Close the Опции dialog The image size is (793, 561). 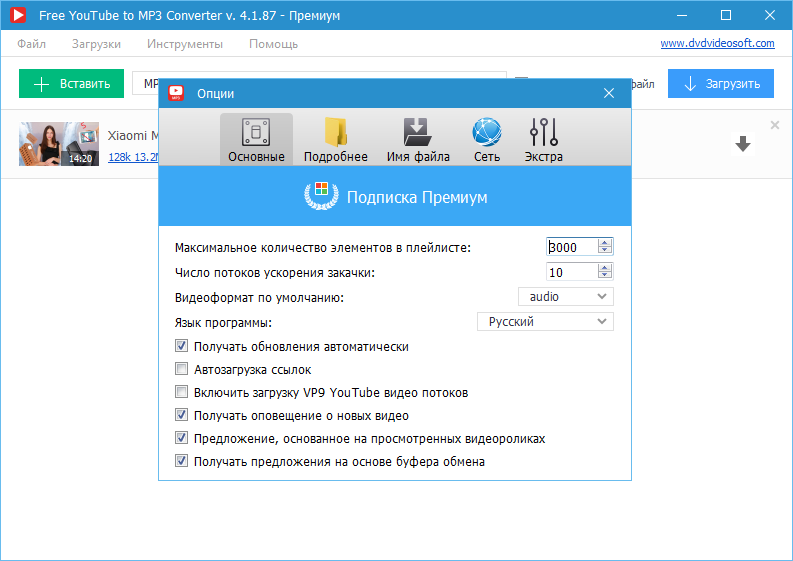[609, 93]
